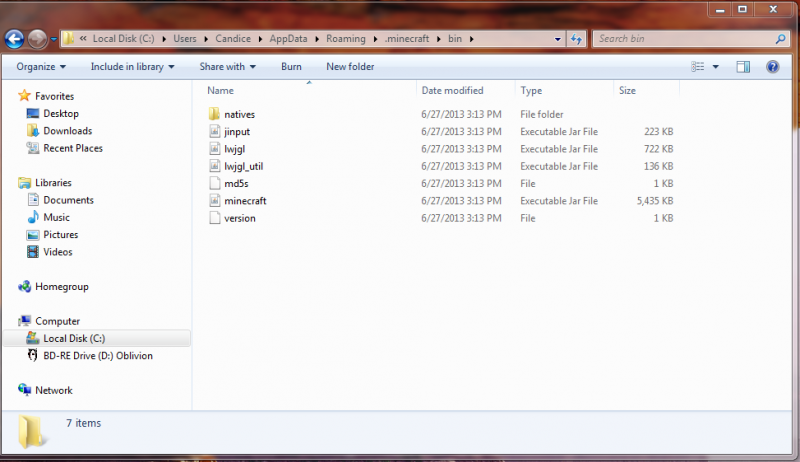
Task: Expand the Include in library menu
Action: (x=132, y=67)
